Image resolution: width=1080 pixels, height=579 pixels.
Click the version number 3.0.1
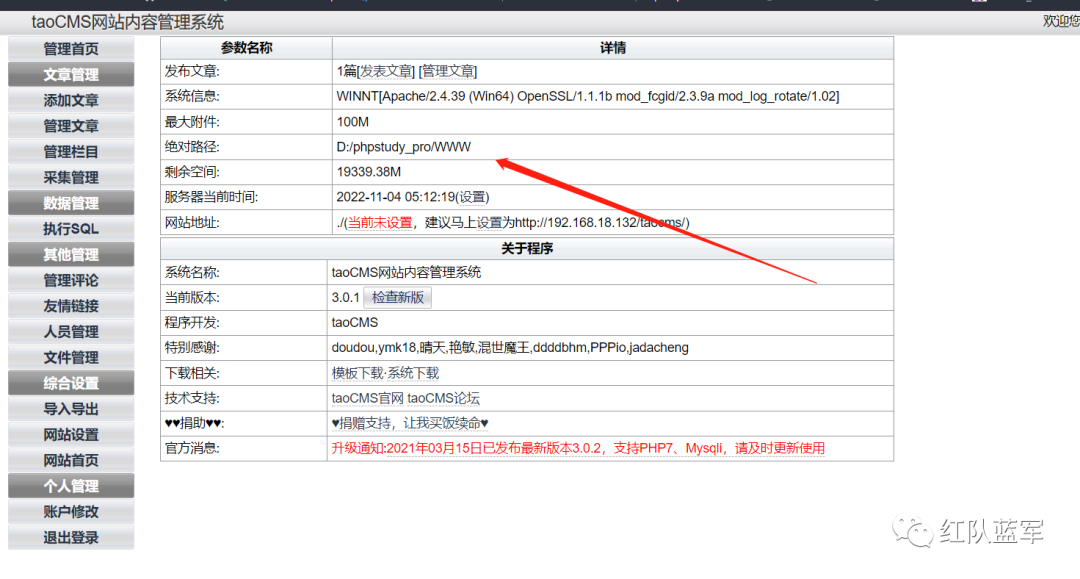(x=345, y=297)
